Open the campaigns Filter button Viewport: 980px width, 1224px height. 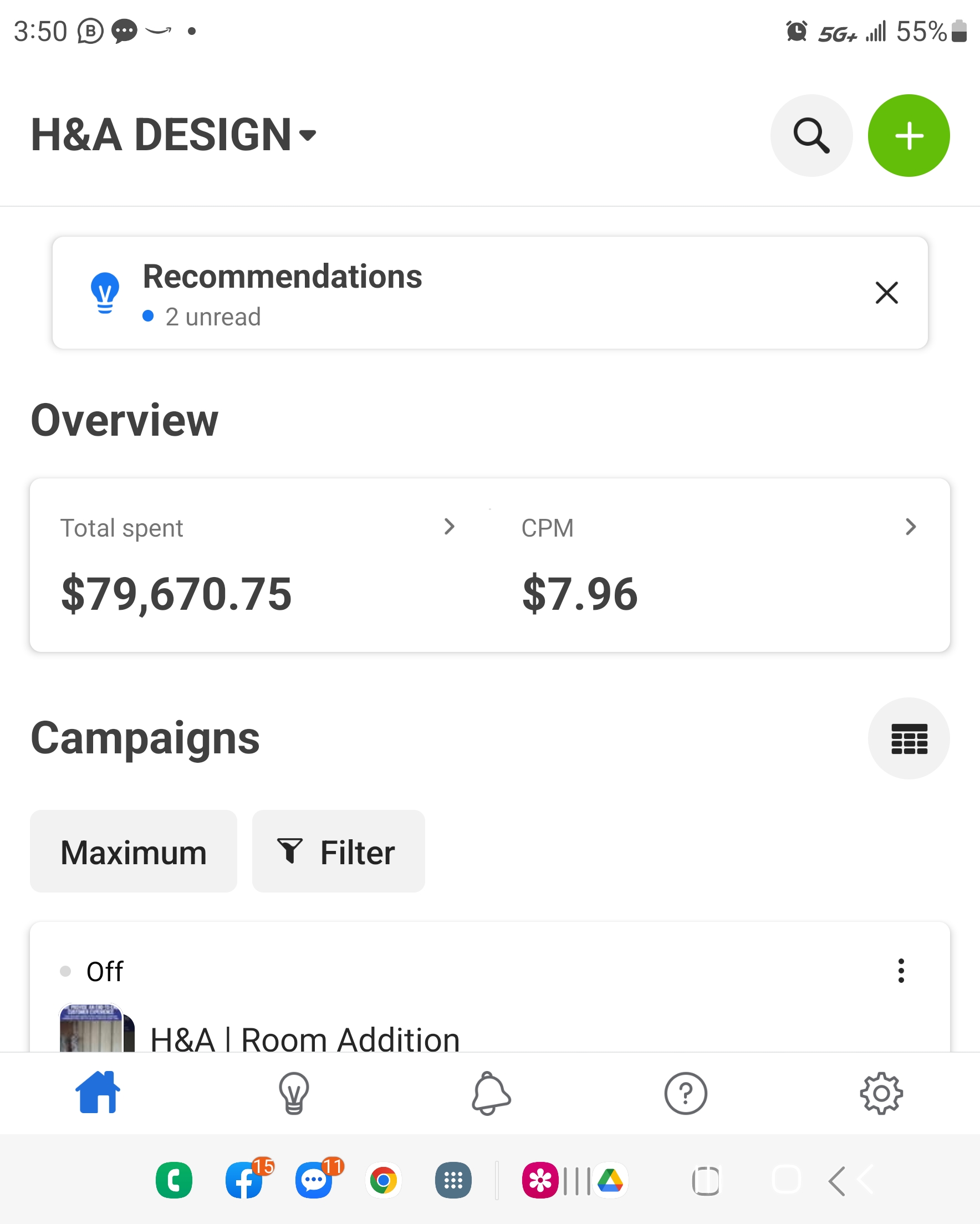tap(339, 851)
